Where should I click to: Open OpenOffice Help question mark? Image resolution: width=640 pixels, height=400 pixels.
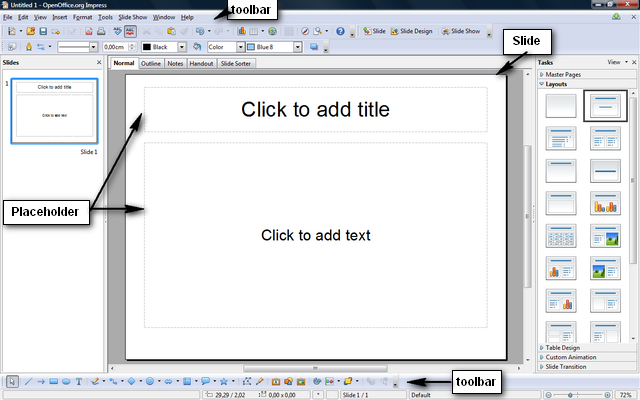pyautogui.click(x=340, y=31)
